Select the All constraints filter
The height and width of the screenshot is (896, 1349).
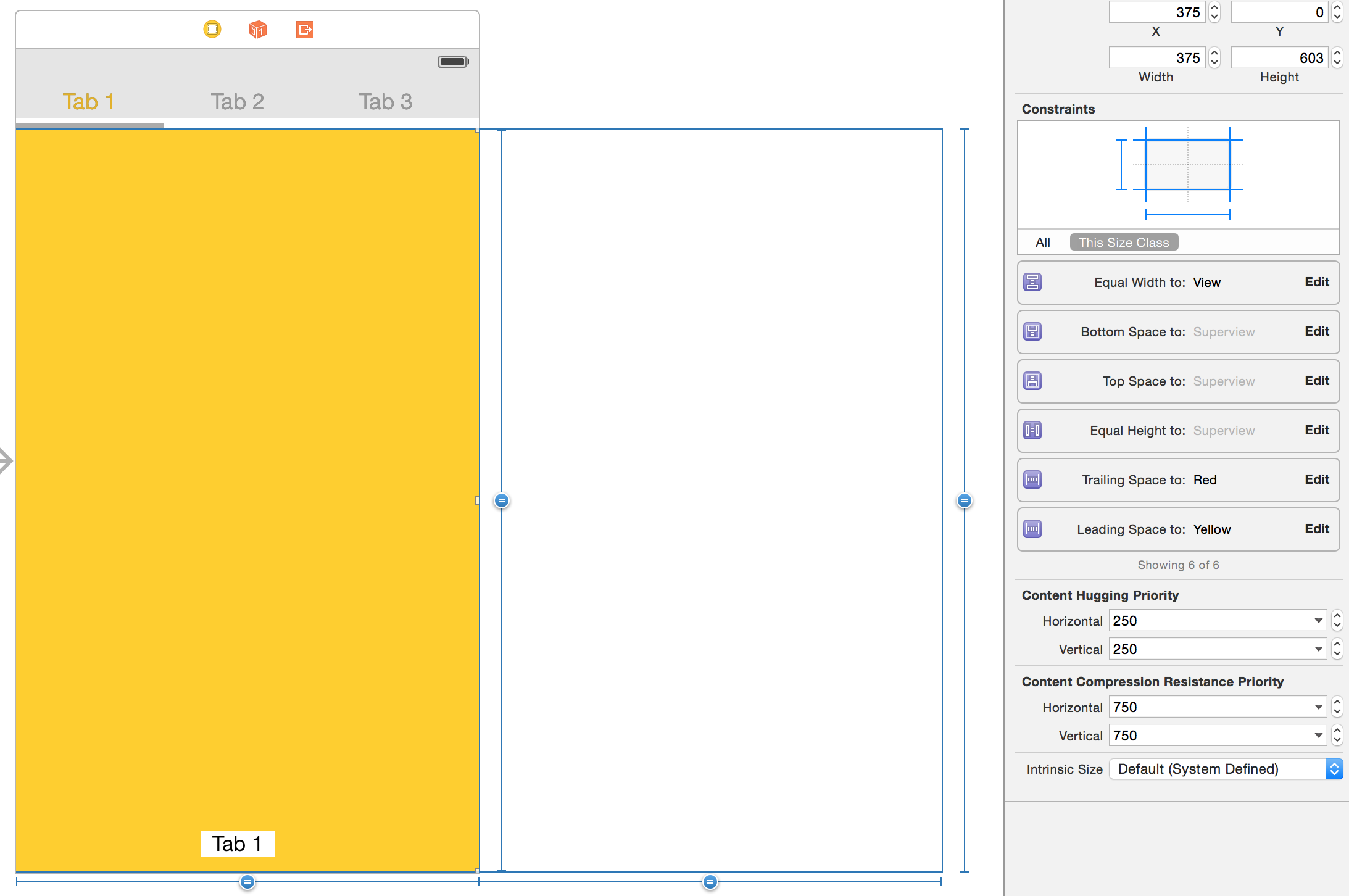coord(1043,243)
